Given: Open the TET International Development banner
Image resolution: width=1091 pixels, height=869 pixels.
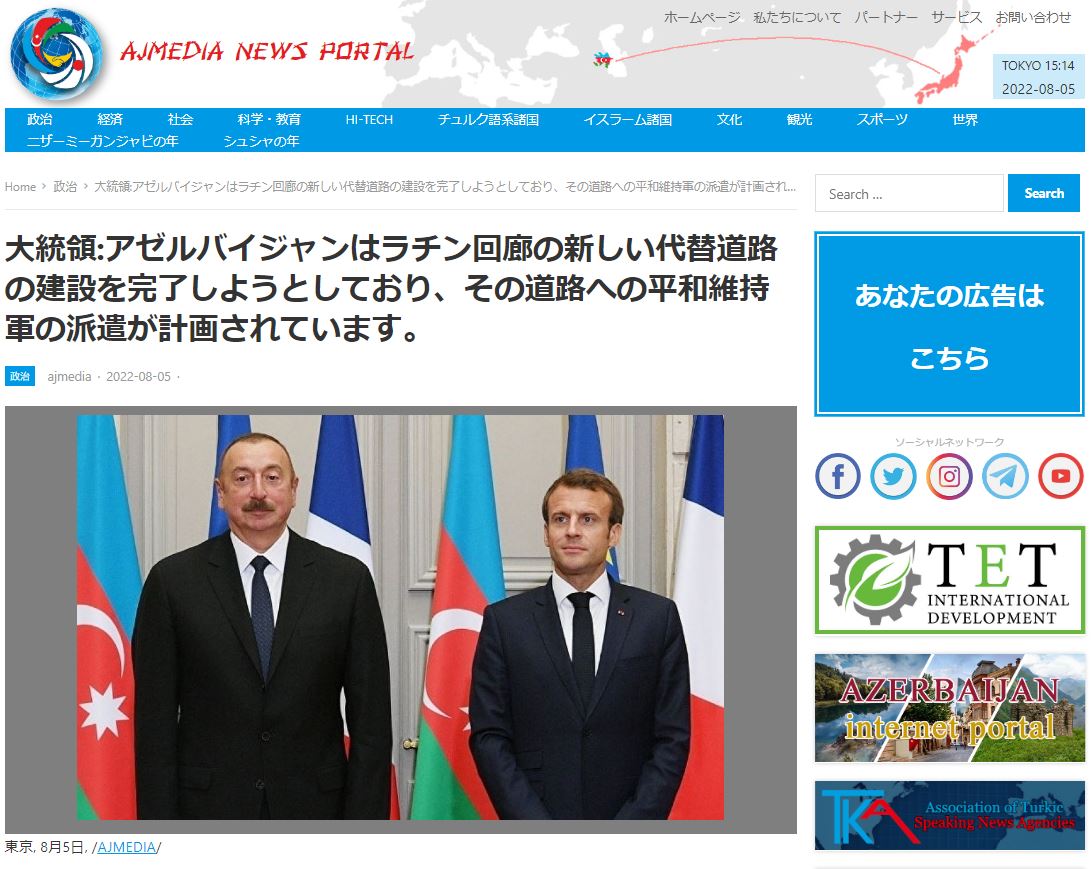Looking at the screenshot, I should 950,580.
